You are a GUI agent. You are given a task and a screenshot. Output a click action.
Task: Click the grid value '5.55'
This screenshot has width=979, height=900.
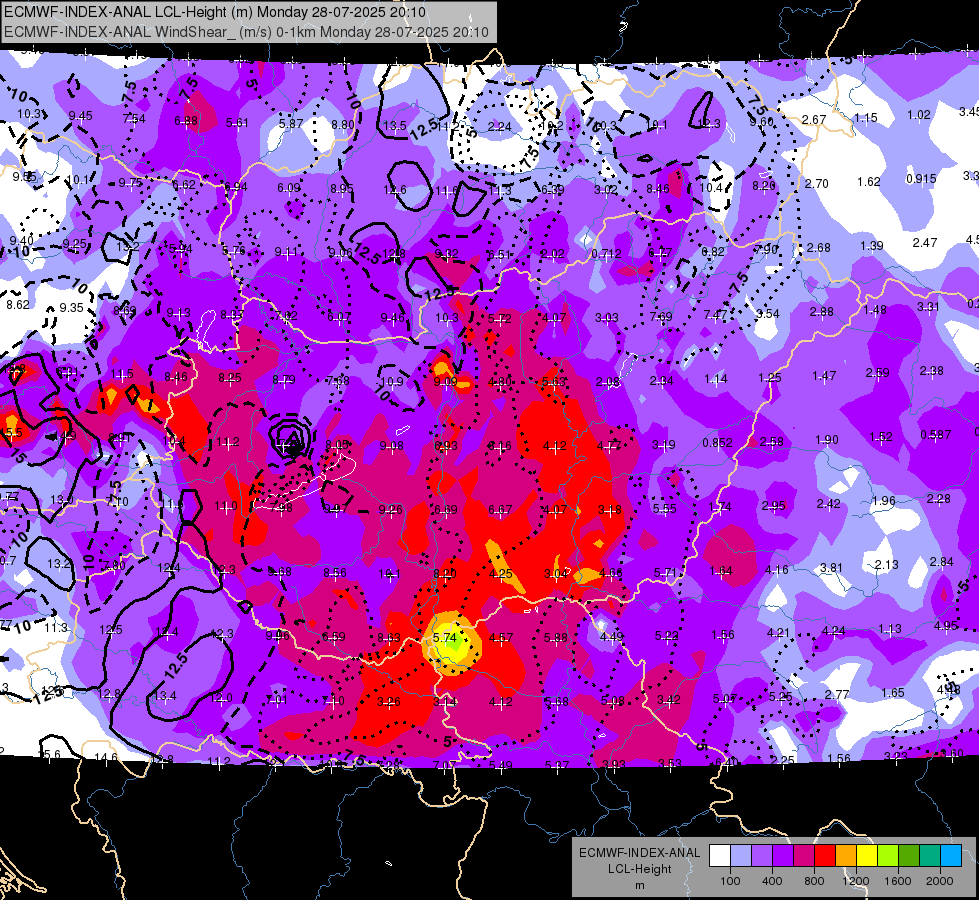(664, 509)
